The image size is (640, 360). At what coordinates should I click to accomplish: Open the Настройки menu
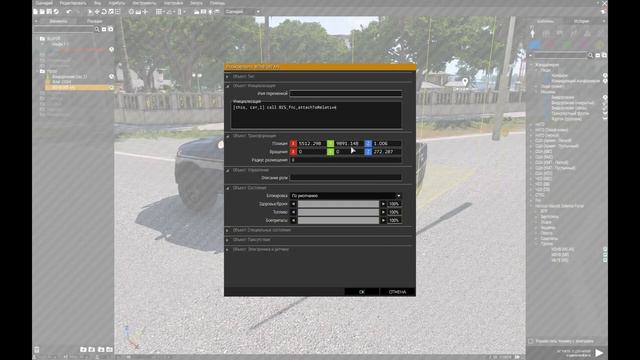173,3
